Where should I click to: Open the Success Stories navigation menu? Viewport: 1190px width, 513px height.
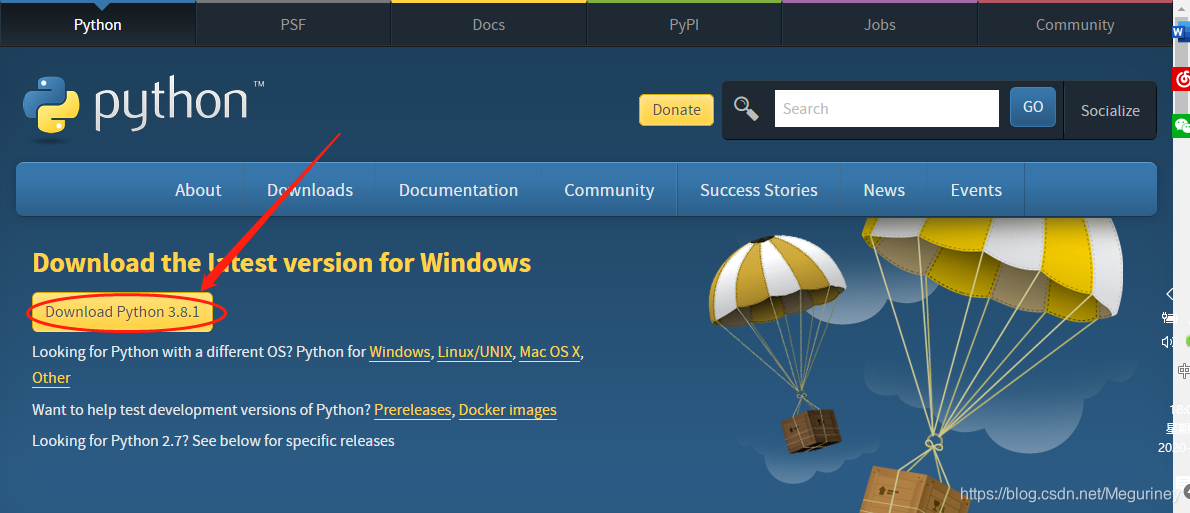click(759, 190)
